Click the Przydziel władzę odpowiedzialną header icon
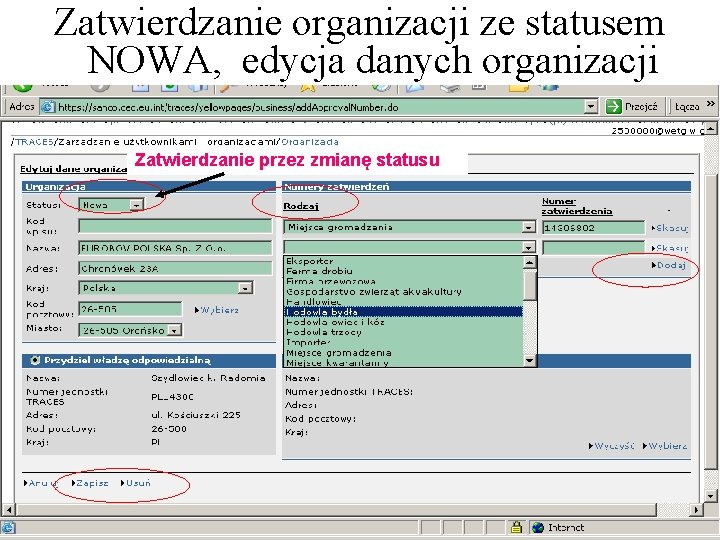The height and width of the screenshot is (540, 720). (35, 360)
